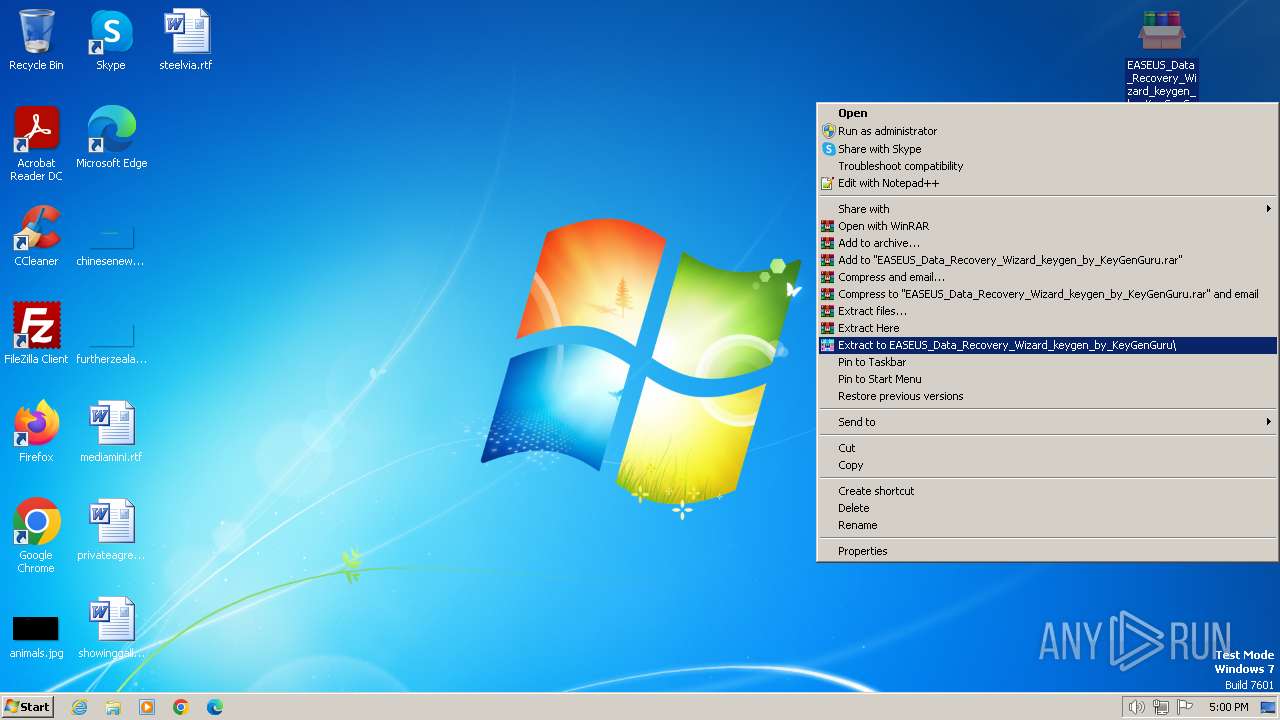Choose Share with Skype

[x=1048, y=149]
